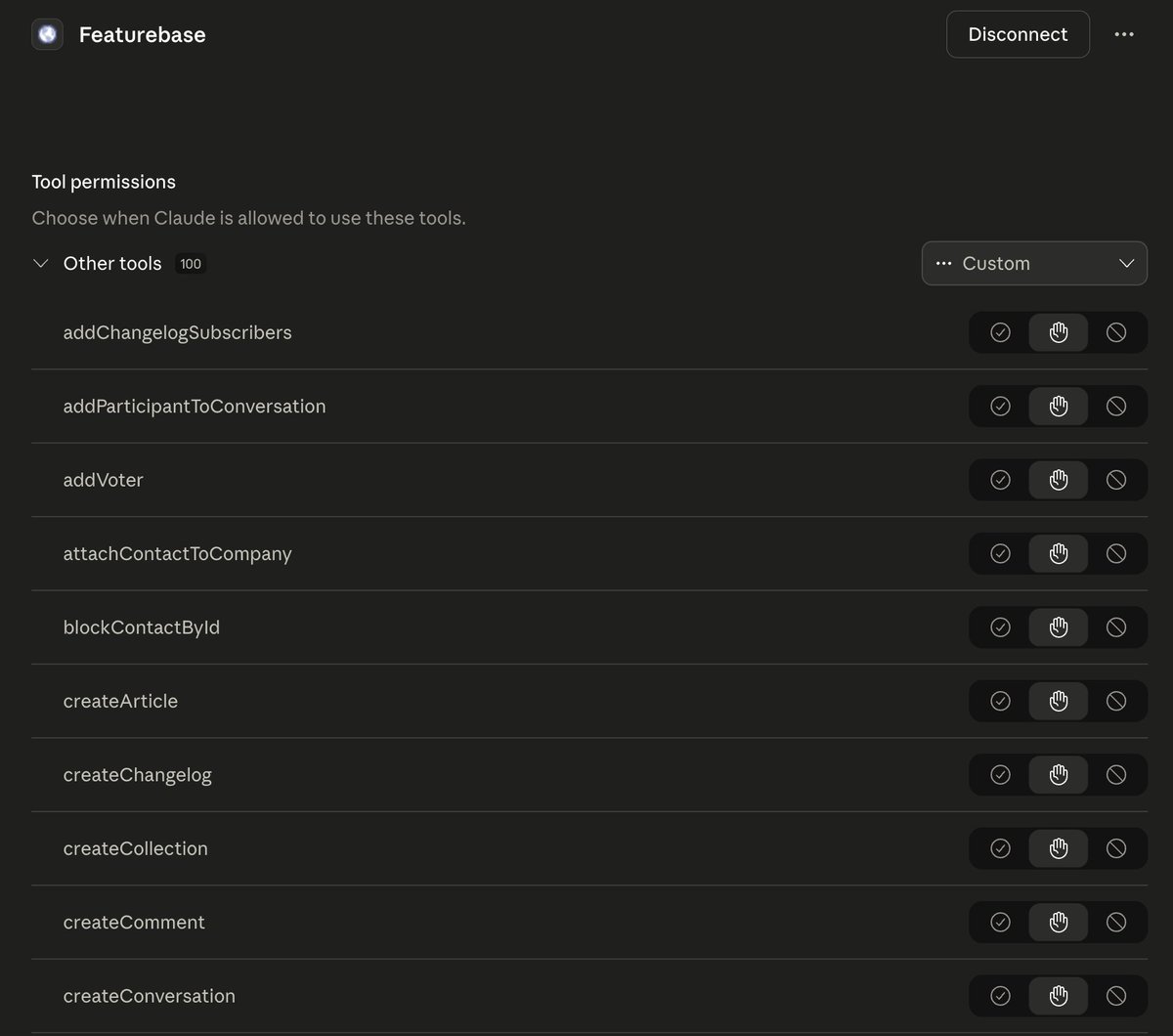Image resolution: width=1173 pixels, height=1036 pixels.
Task: Block the createArticle tool
Action: (x=1116, y=701)
